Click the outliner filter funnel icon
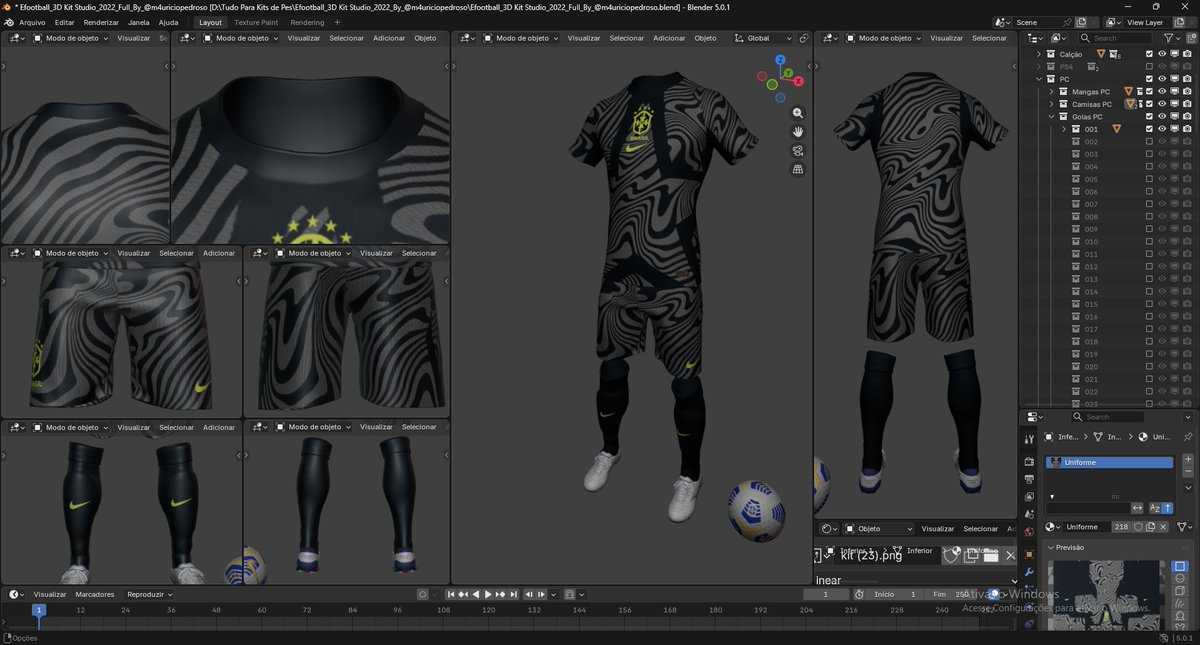The image size is (1200, 645). tap(1169, 38)
